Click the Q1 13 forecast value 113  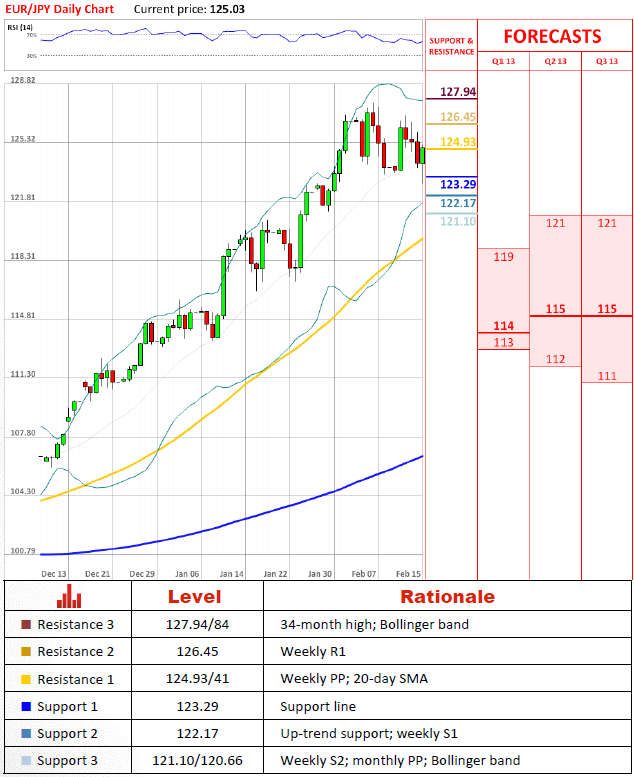[503, 342]
